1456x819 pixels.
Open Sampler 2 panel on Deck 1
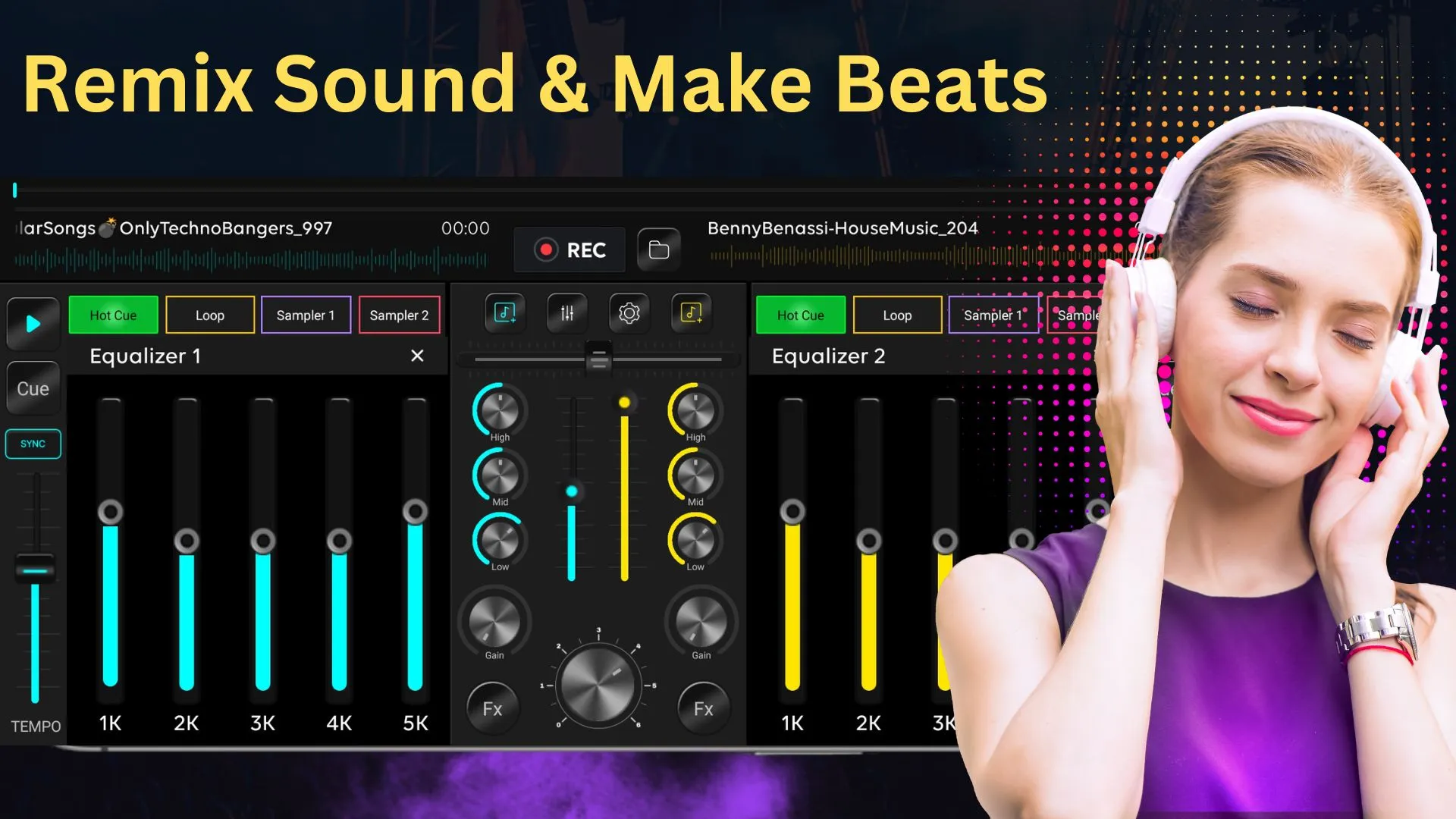399,315
